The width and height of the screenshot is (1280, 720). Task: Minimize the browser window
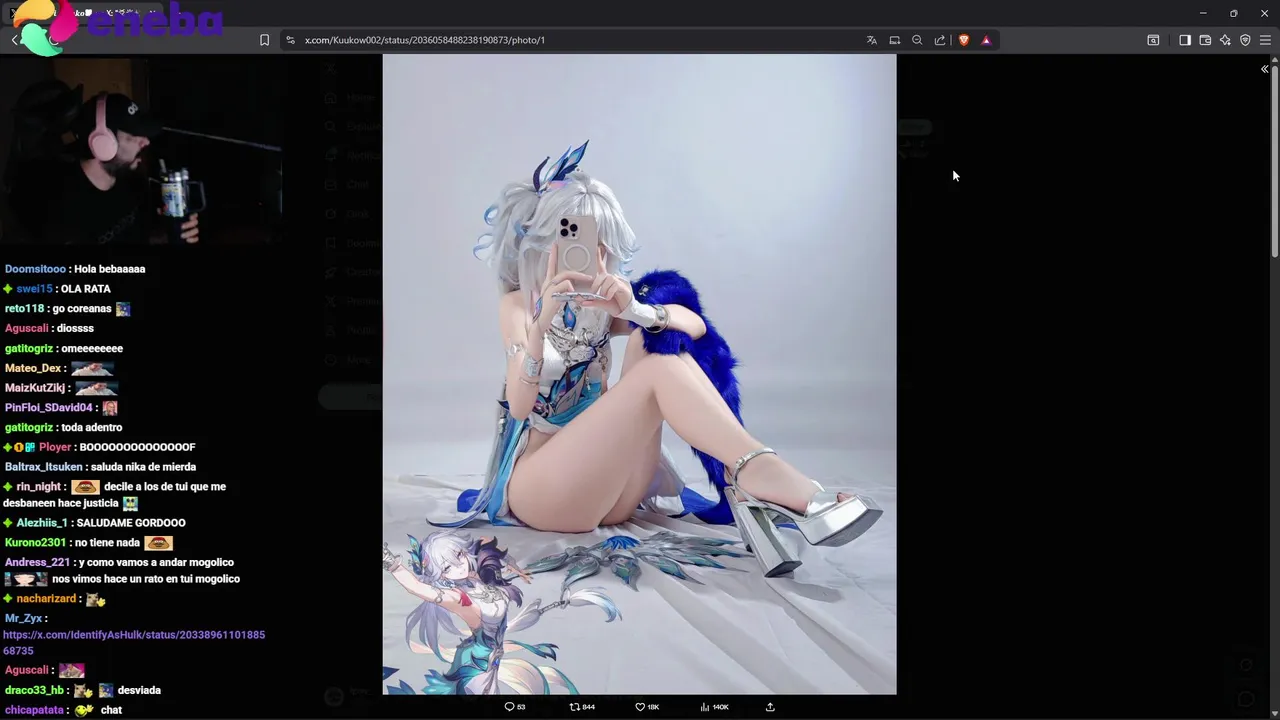click(x=1203, y=13)
